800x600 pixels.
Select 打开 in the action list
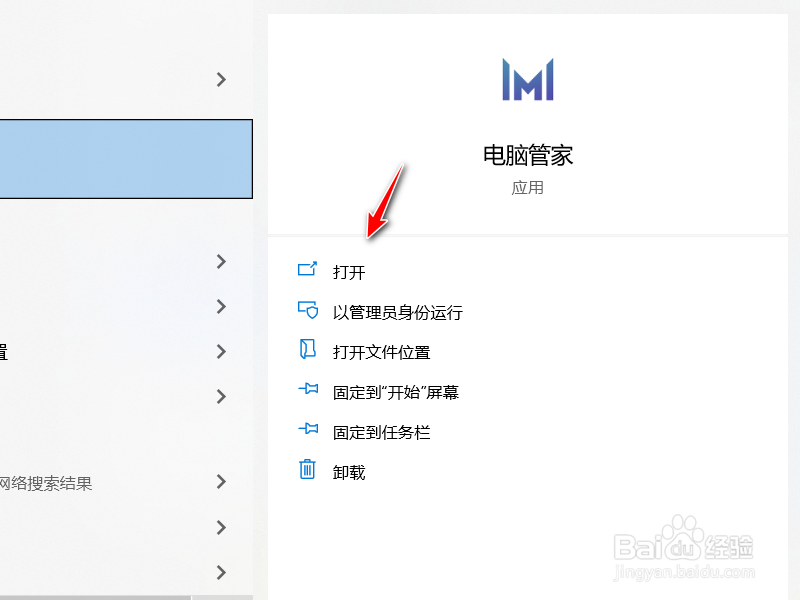point(349,272)
